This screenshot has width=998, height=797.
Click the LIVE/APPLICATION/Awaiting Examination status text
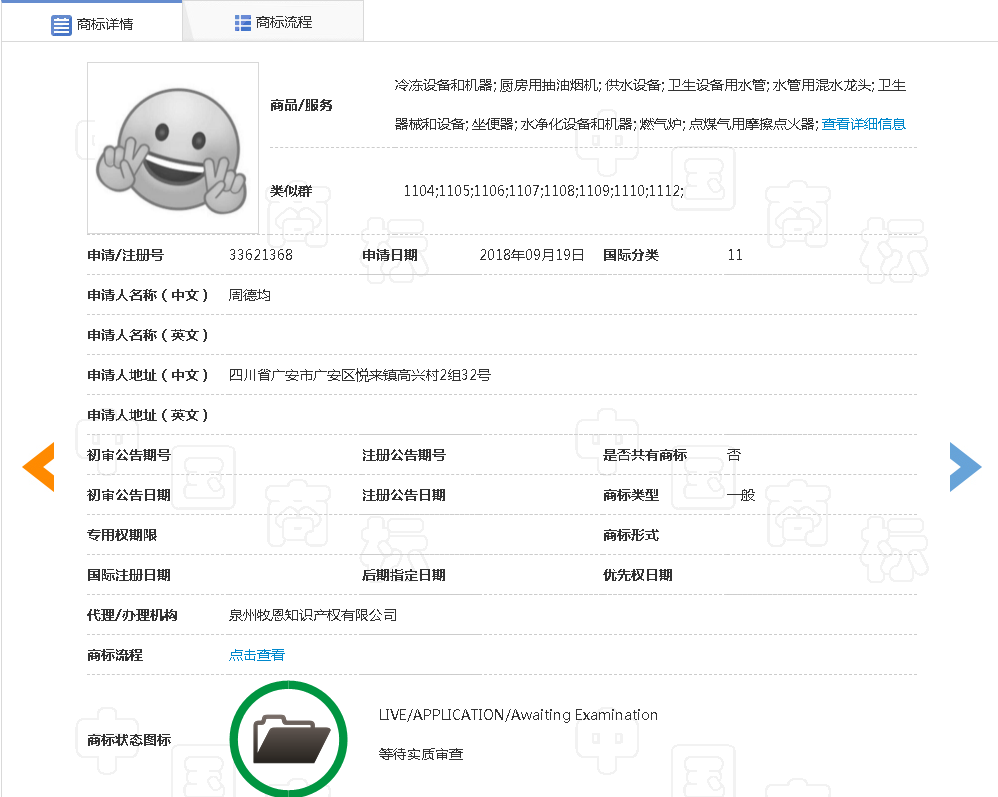pos(518,715)
